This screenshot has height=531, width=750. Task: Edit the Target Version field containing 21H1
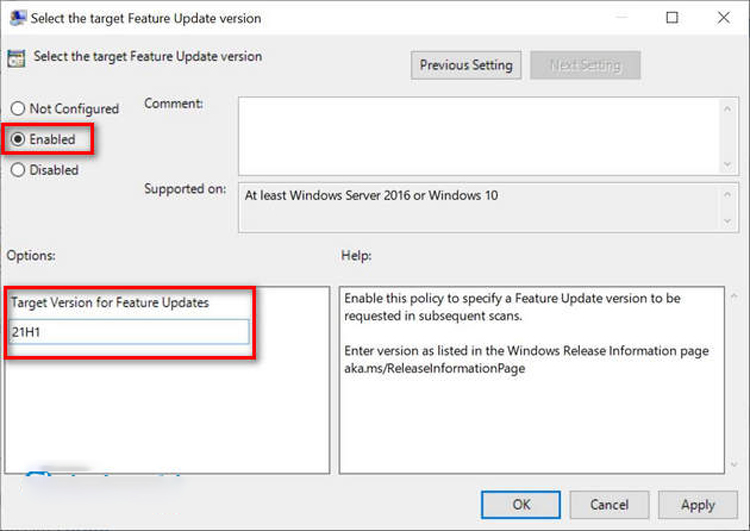[129, 332]
